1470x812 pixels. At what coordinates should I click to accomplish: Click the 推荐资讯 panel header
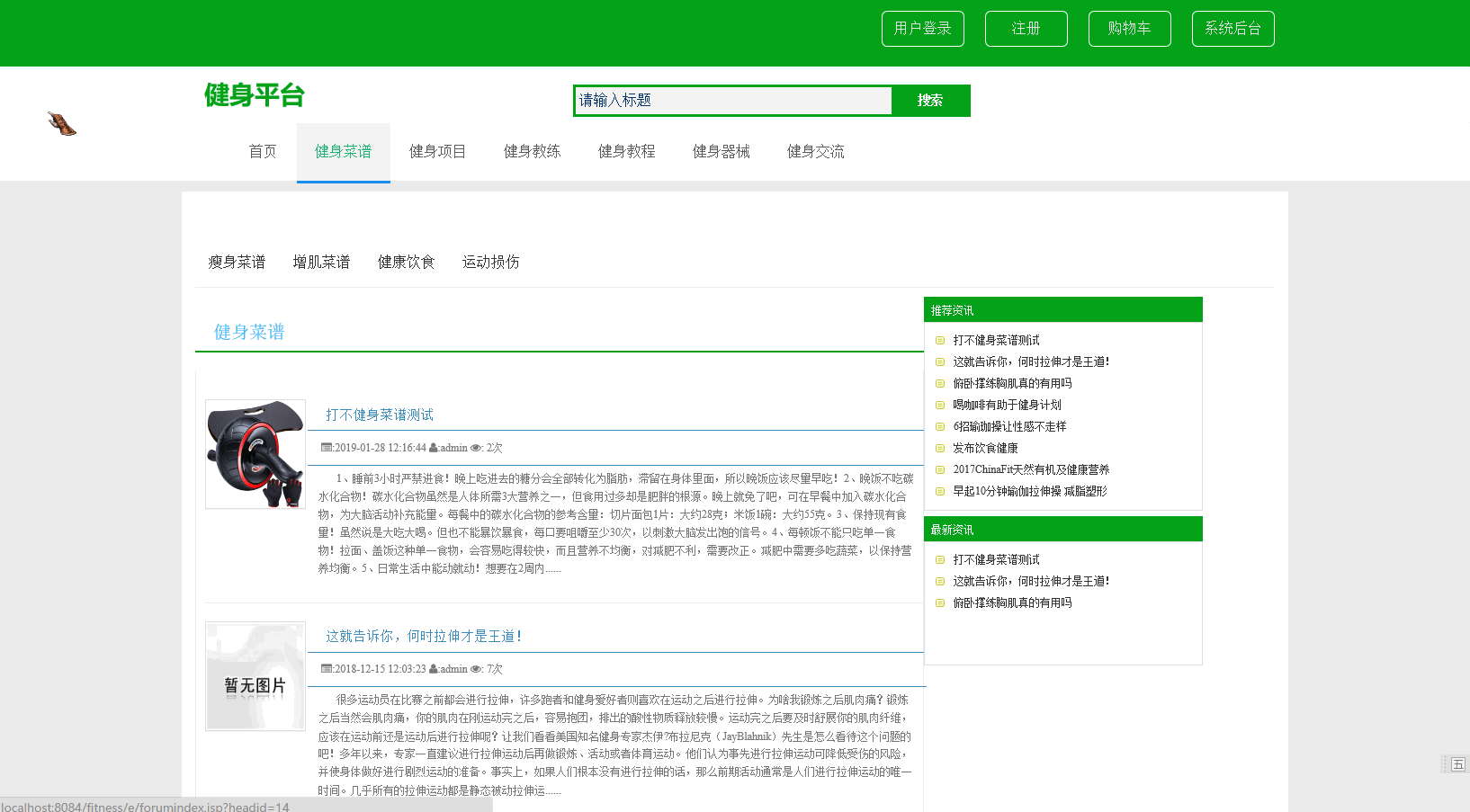coord(1063,309)
